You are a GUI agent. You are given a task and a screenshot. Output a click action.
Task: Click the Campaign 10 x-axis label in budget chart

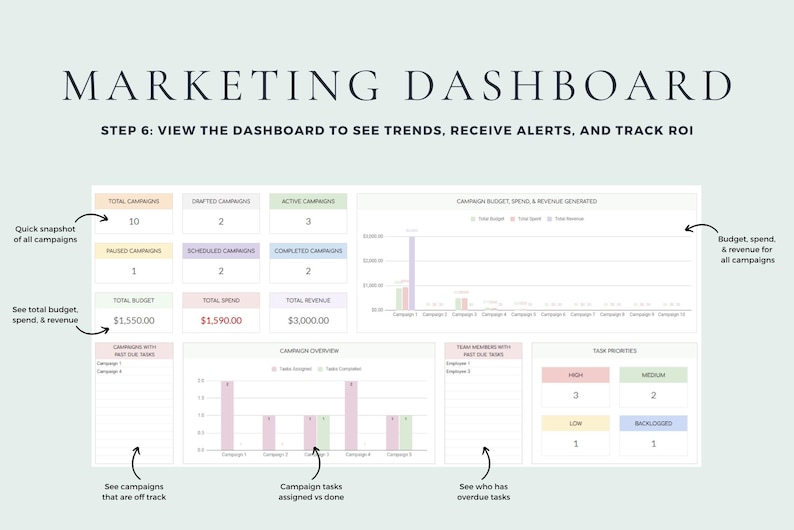(671, 314)
